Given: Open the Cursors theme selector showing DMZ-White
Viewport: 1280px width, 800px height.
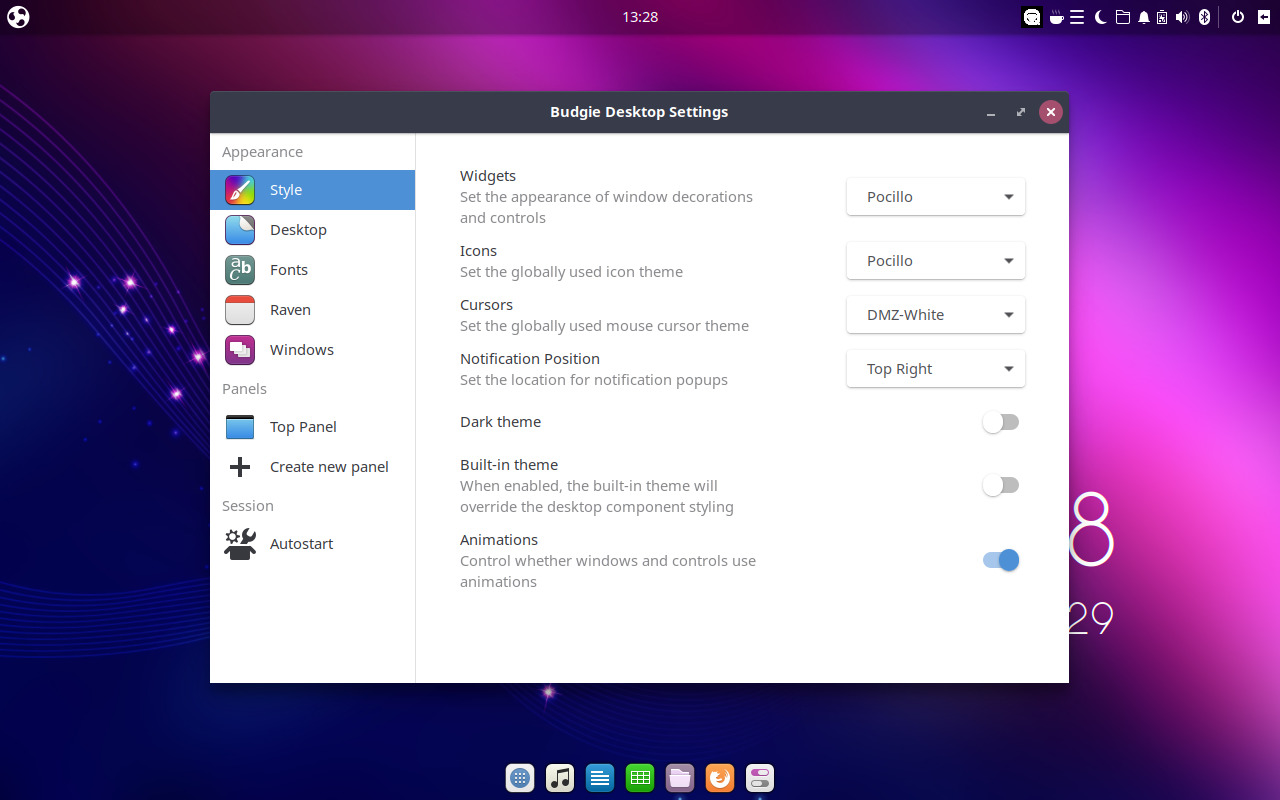Looking at the screenshot, I should pyautogui.click(x=935, y=314).
